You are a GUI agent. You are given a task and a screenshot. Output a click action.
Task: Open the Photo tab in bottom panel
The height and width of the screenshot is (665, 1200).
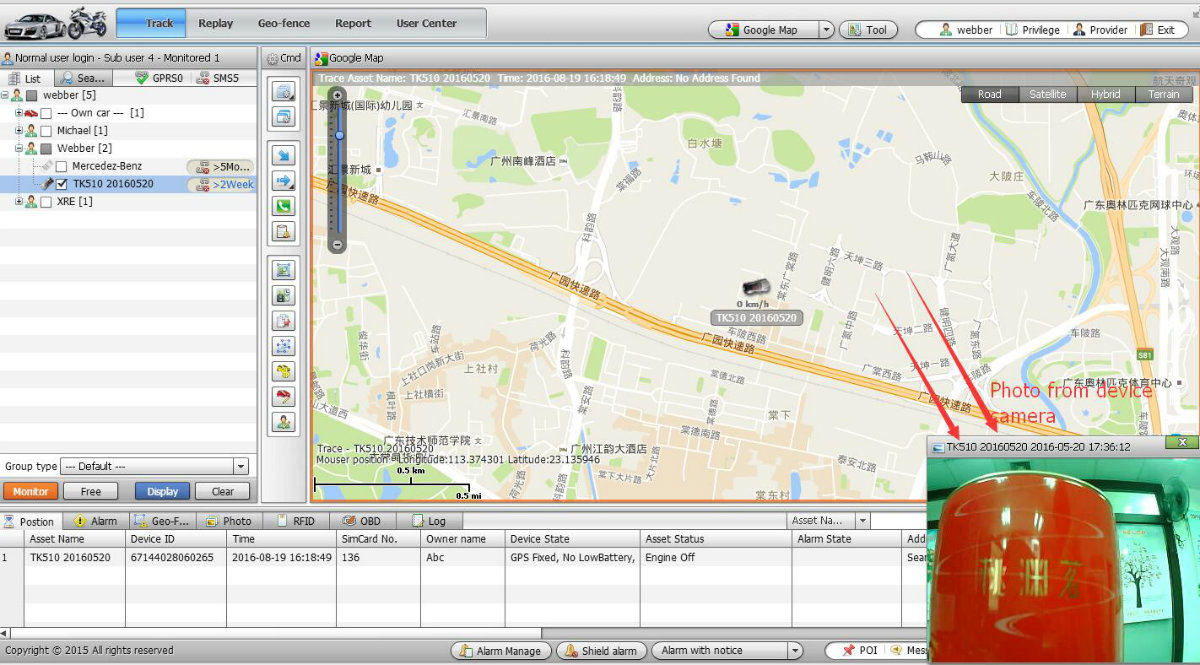coord(228,521)
